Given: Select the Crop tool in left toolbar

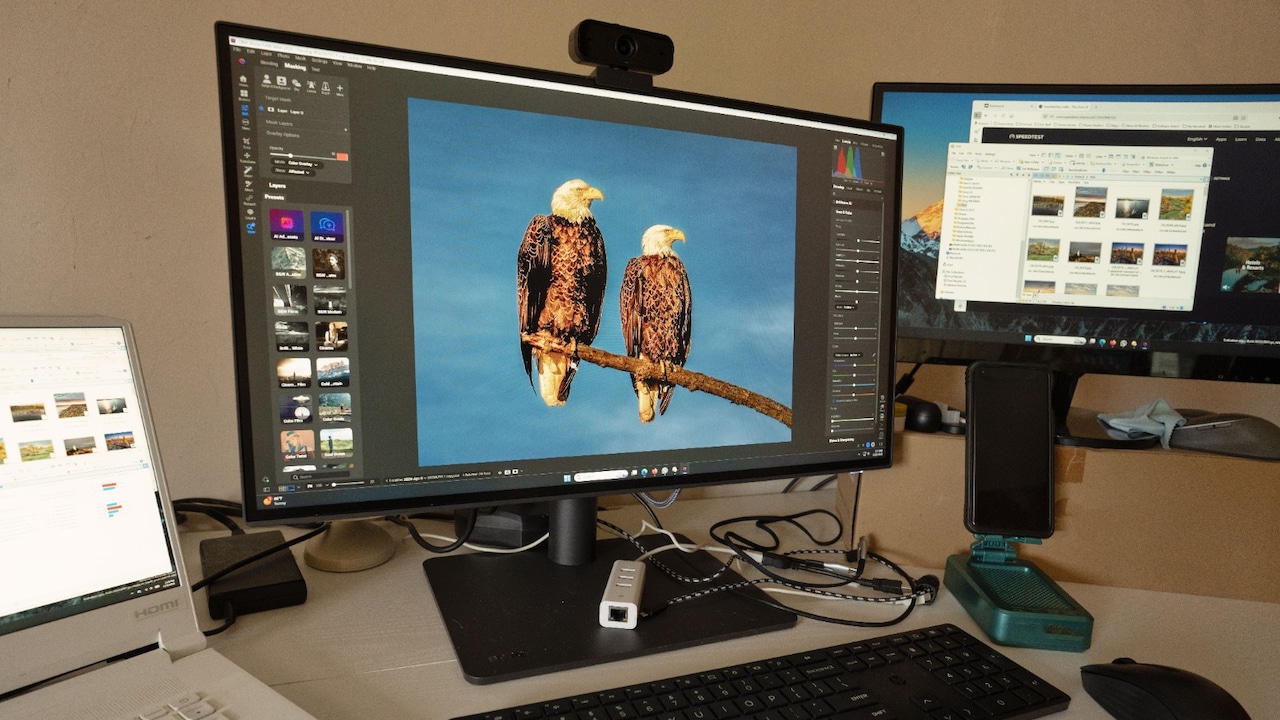Looking at the screenshot, I should [x=247, y=141].
